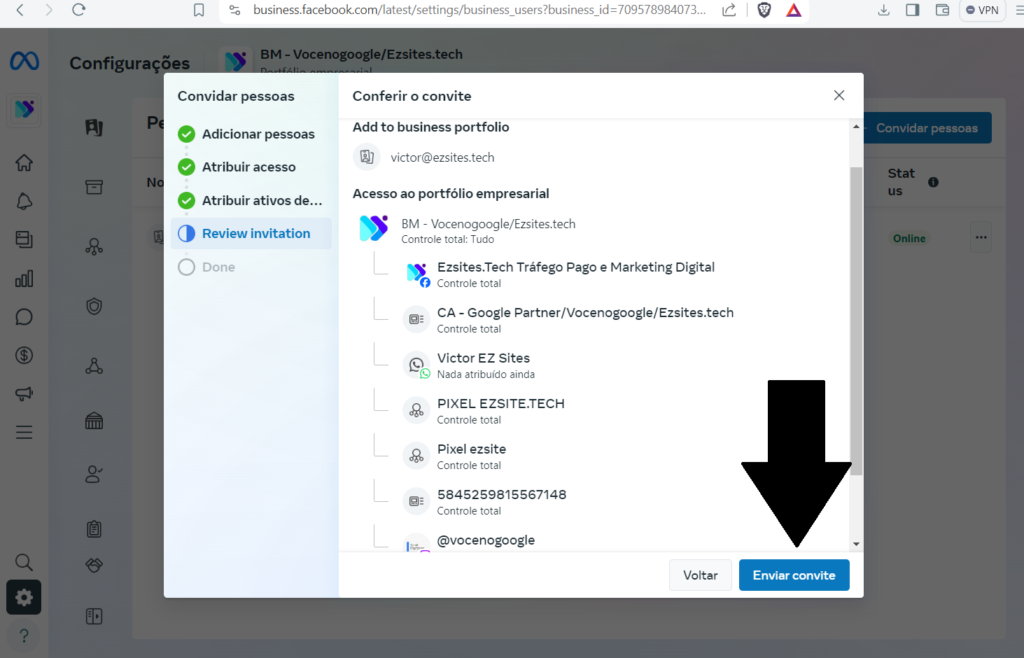The width and height of the screenshot is (1024, 658).
Task: Reload the page in the browser
Action: pyautogui.click(x=78, y=10)
